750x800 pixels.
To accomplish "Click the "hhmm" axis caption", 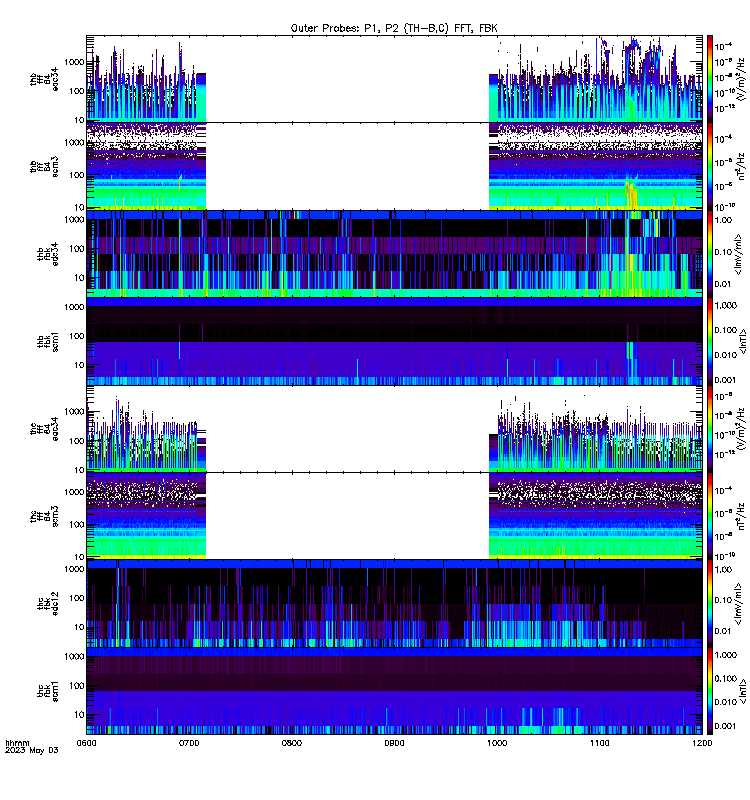I will (x=17, y=743).
